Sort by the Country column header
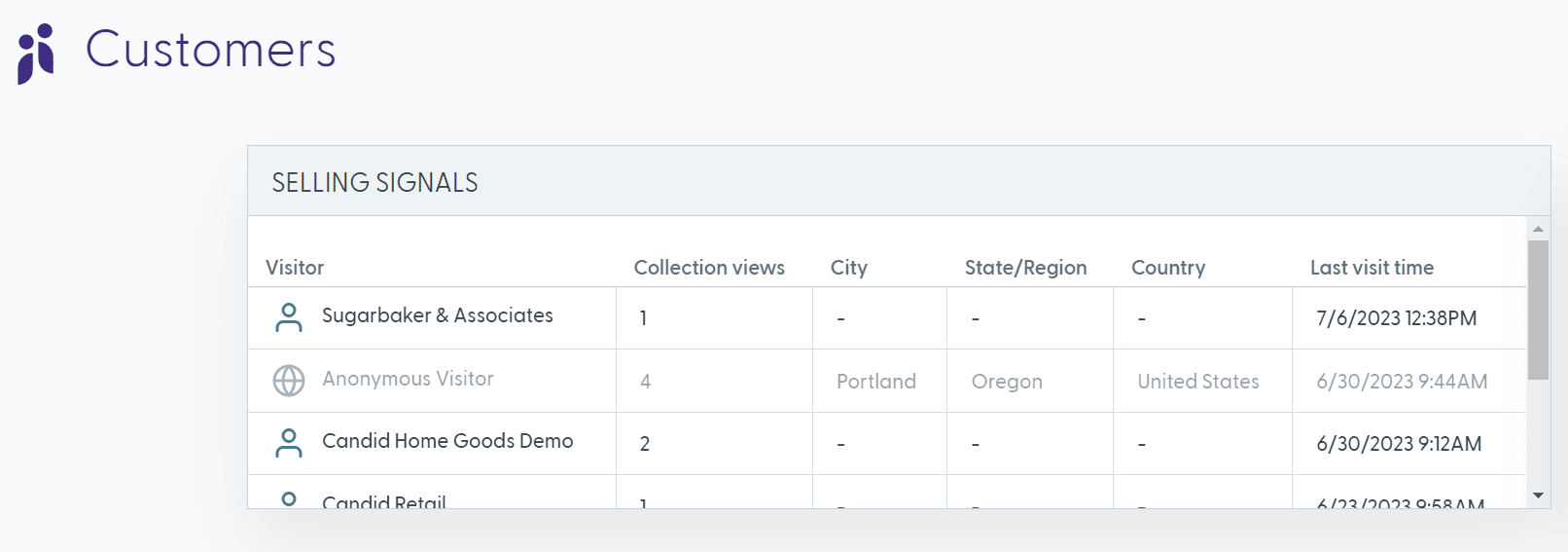The image size is (1568, 552). [x=1167, y=268]
